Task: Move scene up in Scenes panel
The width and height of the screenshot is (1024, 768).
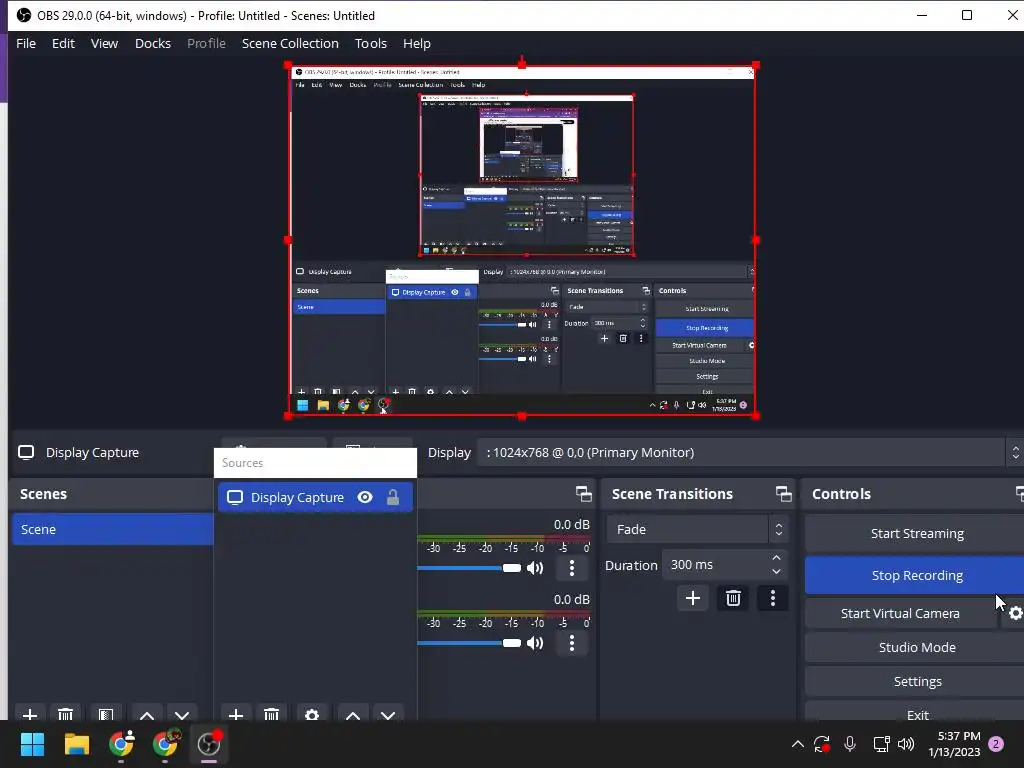Action: pos(147,715)
